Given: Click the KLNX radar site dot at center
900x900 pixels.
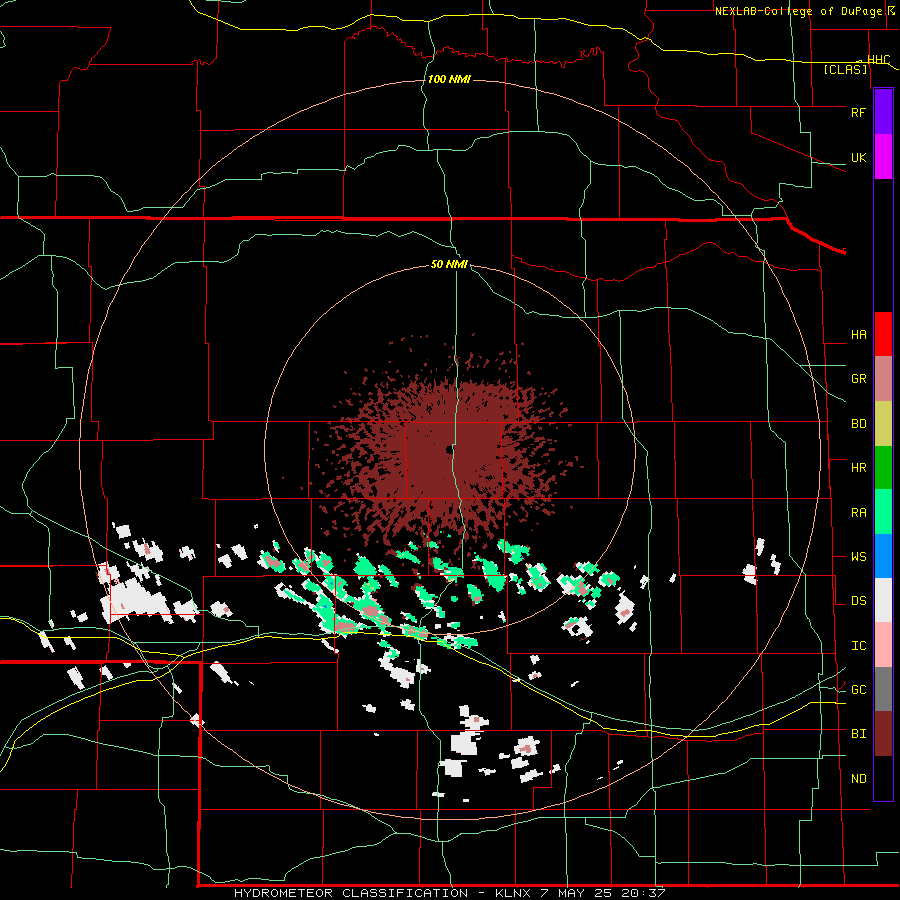Looking at the screenshot, I should [x=449, y=449].
